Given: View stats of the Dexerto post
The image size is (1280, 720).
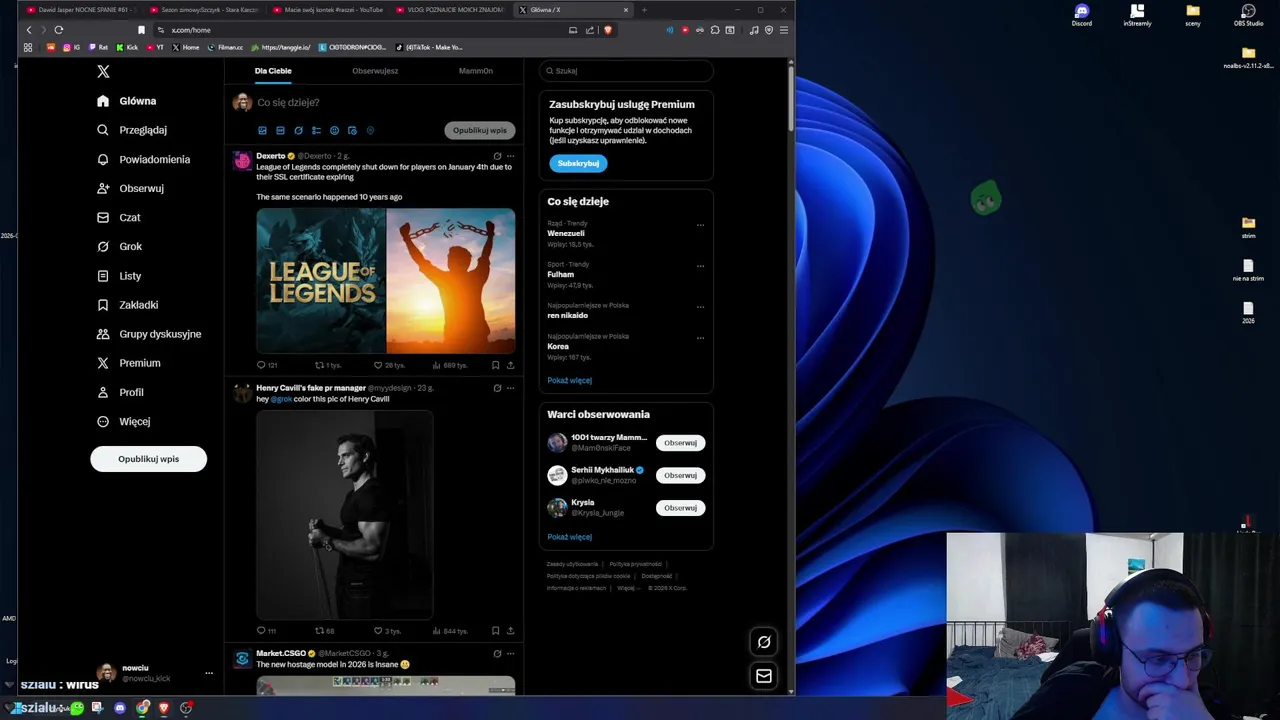Looking at the screenshot, I should click(x=450, y=365).
